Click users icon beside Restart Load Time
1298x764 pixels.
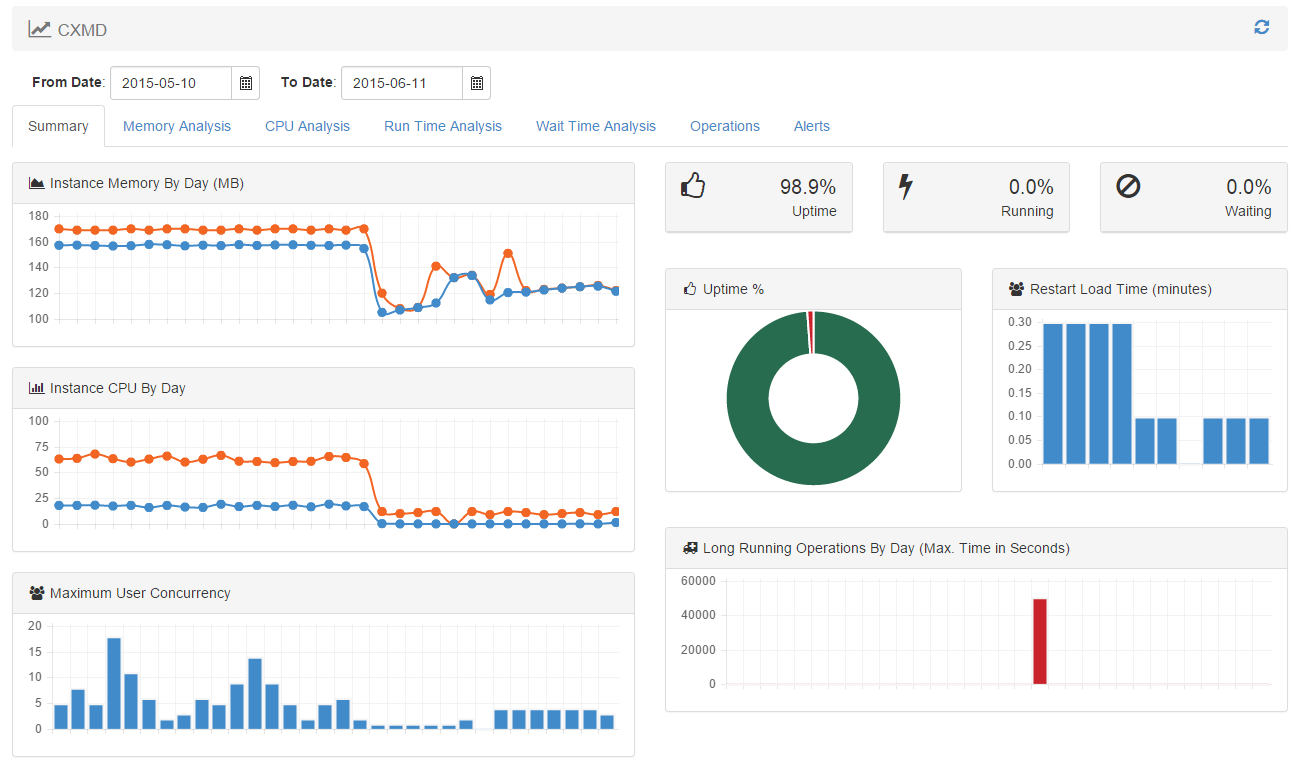click(1017, 289)
